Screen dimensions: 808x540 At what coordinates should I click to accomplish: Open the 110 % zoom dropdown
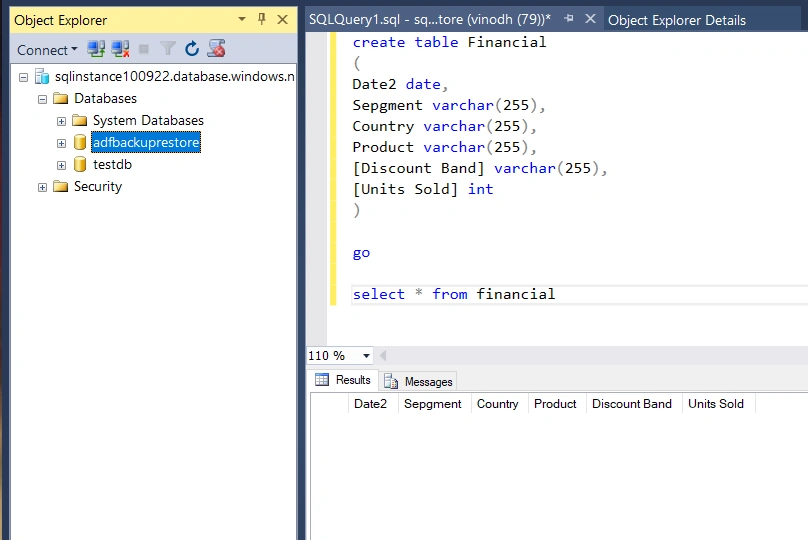[366, 356]
